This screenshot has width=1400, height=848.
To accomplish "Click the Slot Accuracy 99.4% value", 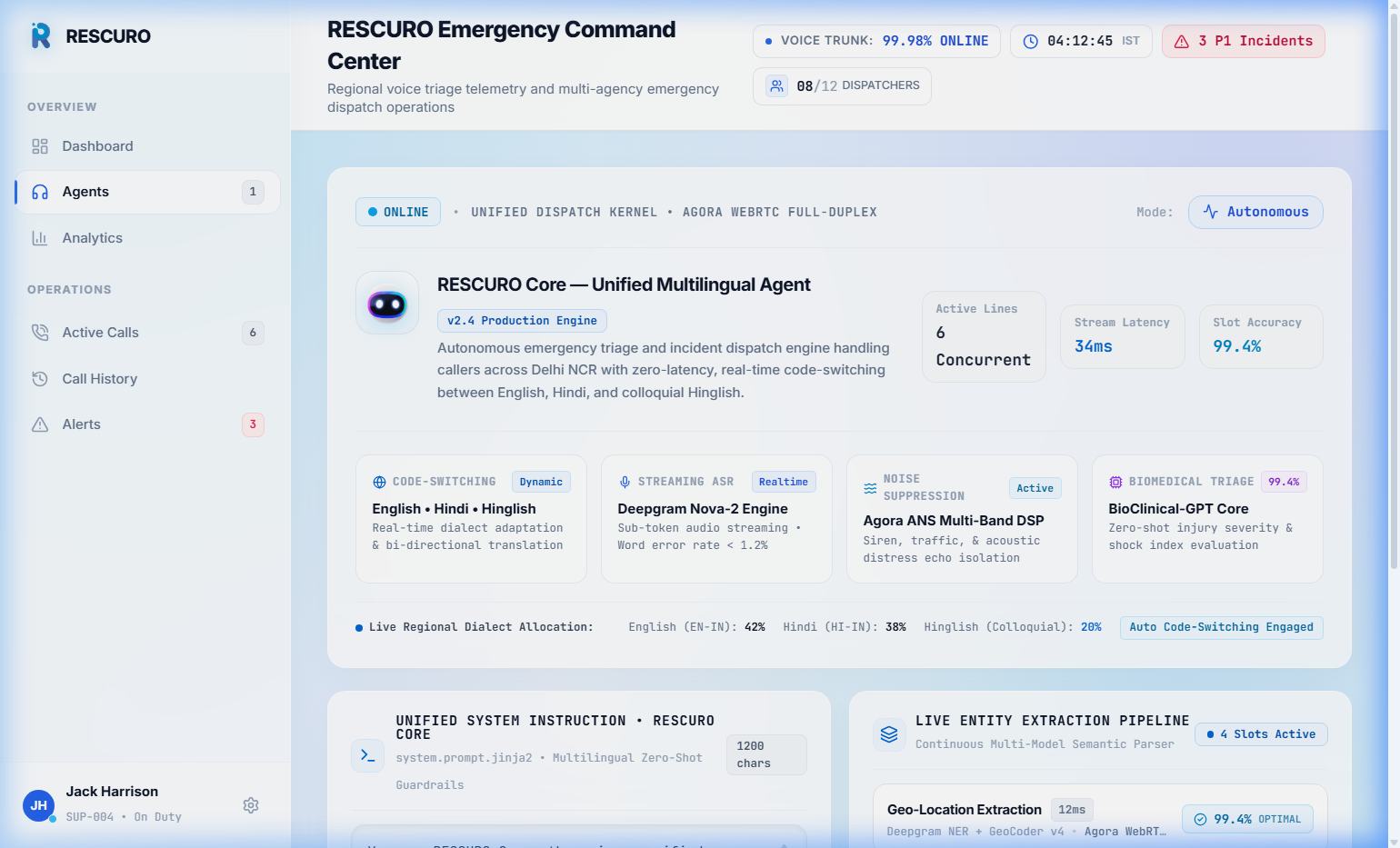I will pyautogui.click(x=1237, y=346).
